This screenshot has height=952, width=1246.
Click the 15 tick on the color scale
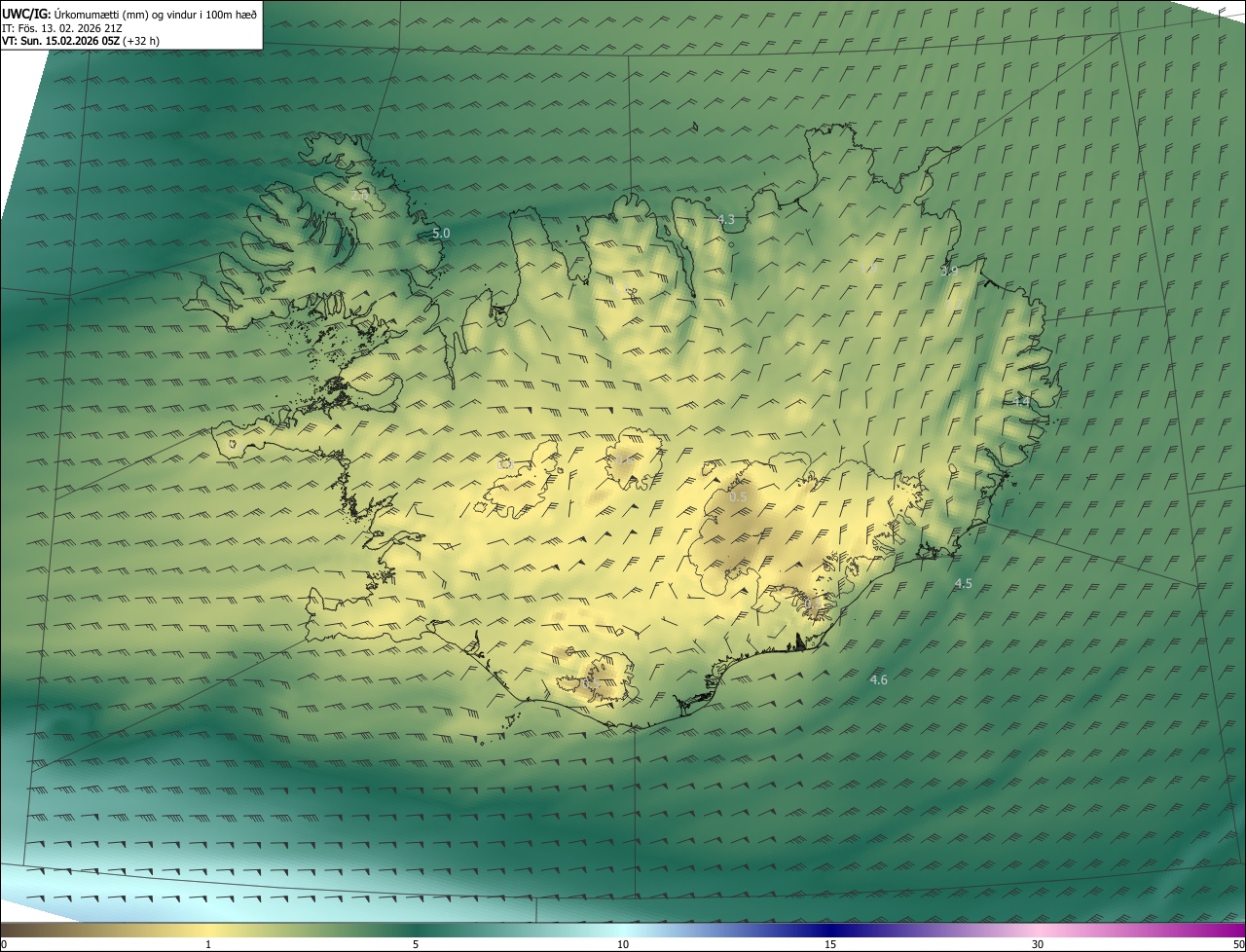pos(830,944)
